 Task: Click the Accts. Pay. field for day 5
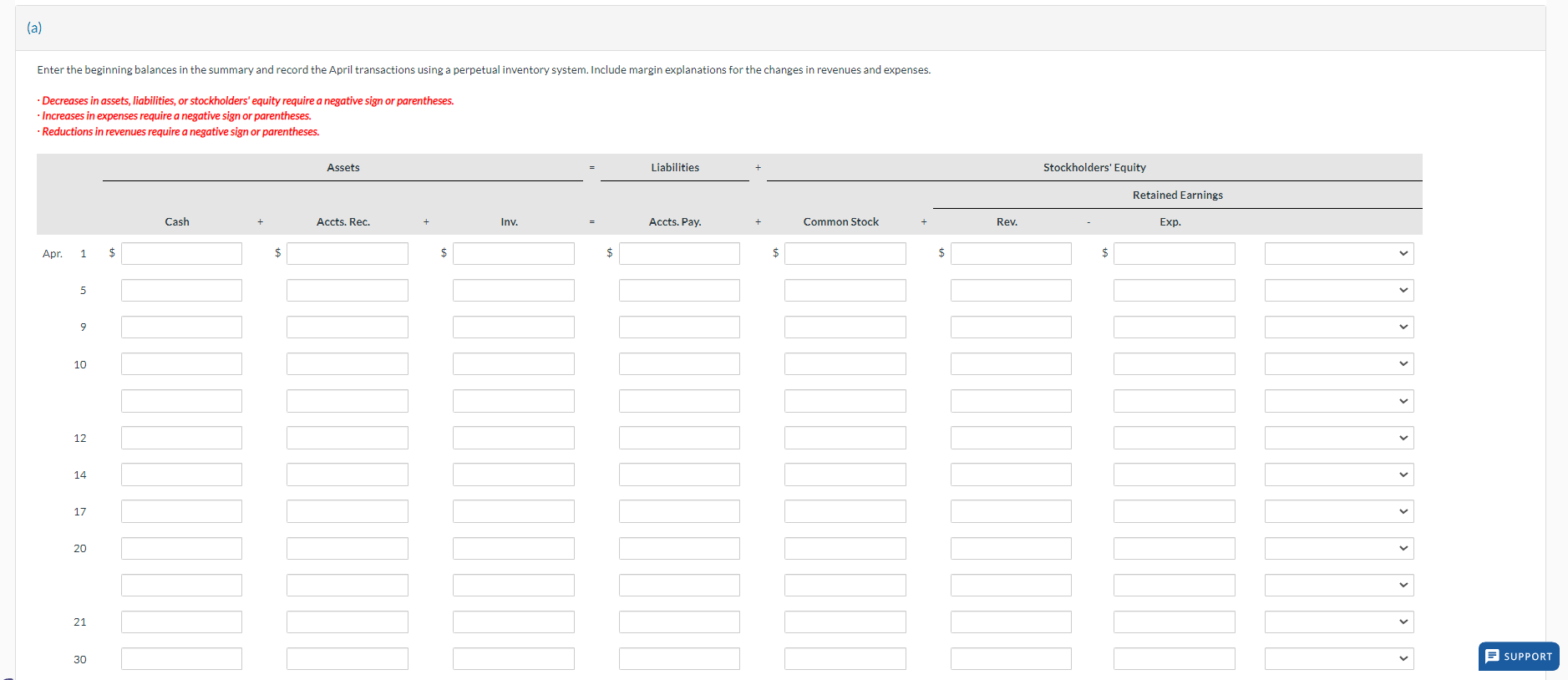coord(679,290)
